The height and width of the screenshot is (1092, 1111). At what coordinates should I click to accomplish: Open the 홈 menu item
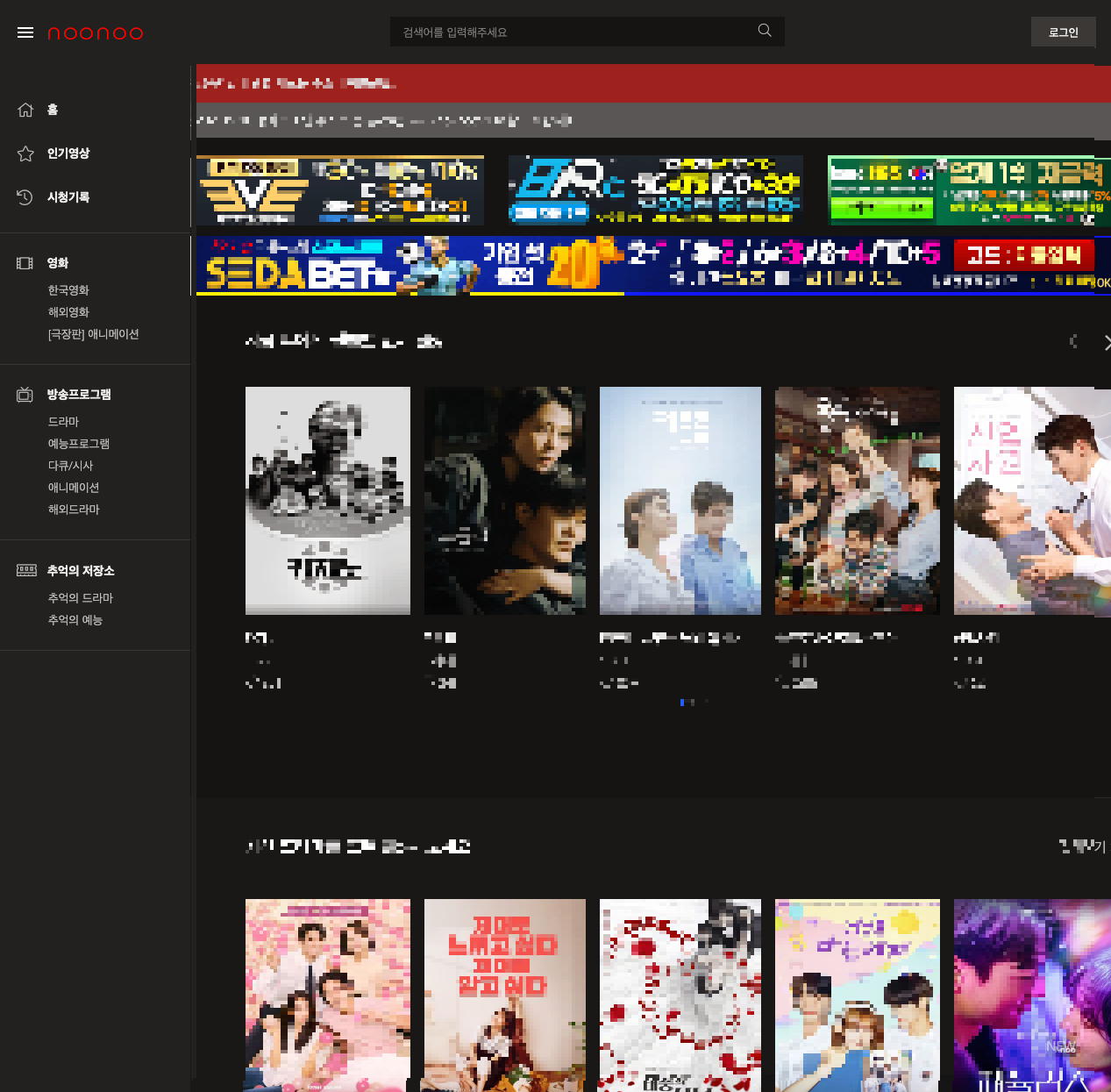[53, 110]
